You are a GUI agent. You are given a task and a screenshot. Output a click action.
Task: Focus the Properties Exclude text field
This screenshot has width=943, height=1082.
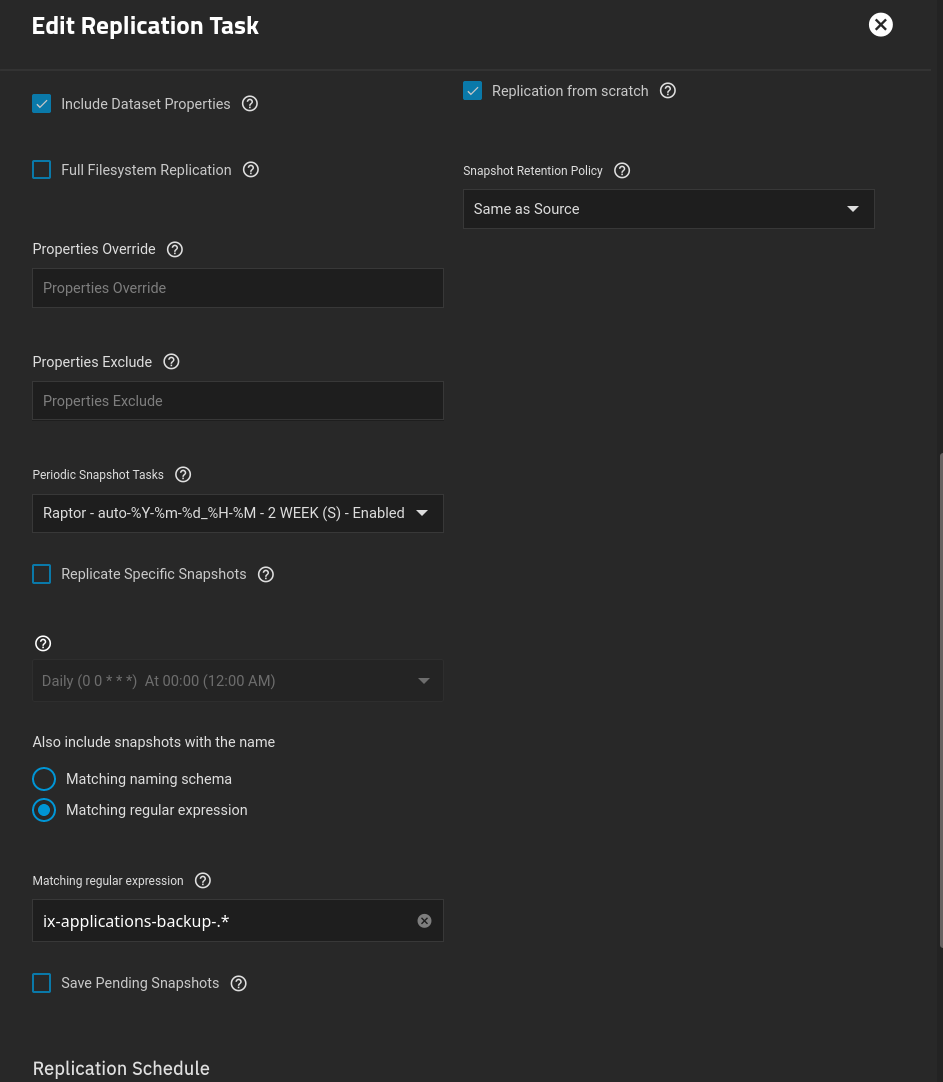pyautogui.click(x=238, y=401)
